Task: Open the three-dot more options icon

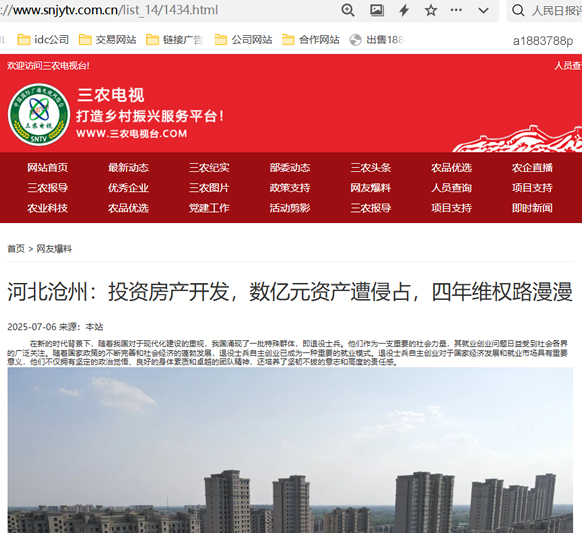Action: (x=456, y=10)
